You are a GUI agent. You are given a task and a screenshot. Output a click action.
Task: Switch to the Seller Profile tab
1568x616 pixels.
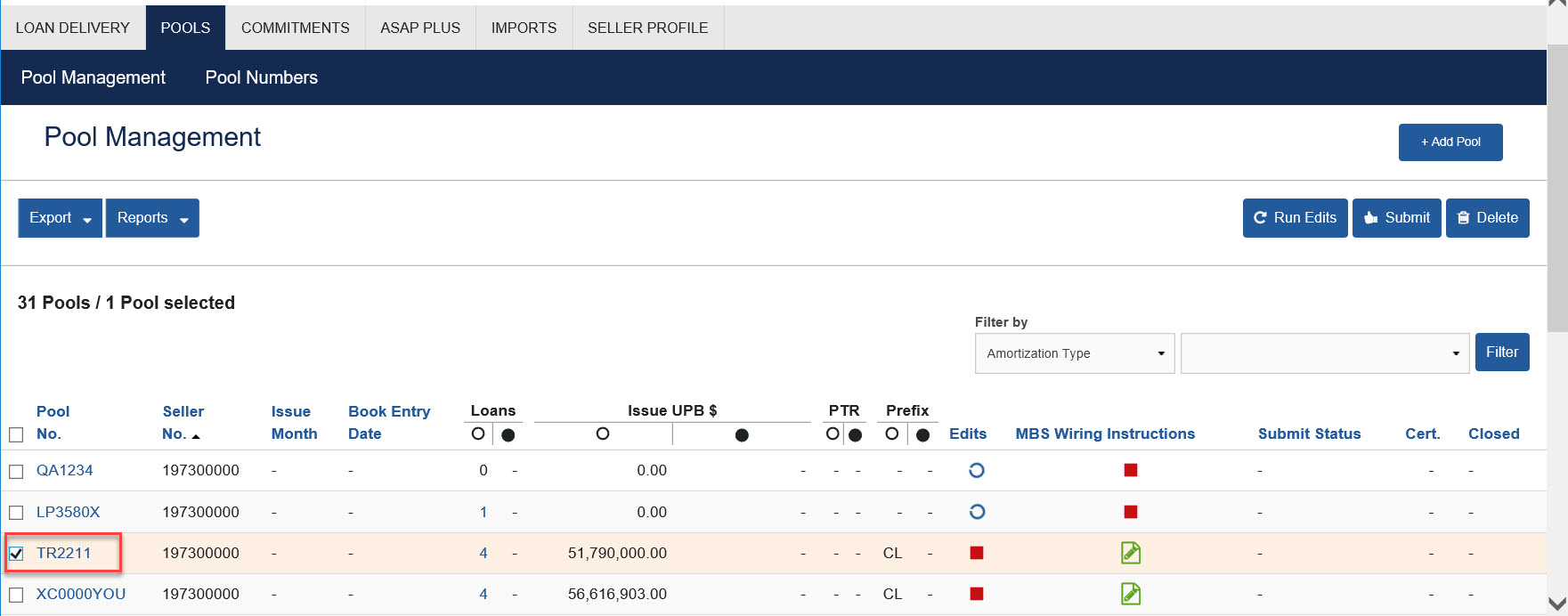point(648,28)
